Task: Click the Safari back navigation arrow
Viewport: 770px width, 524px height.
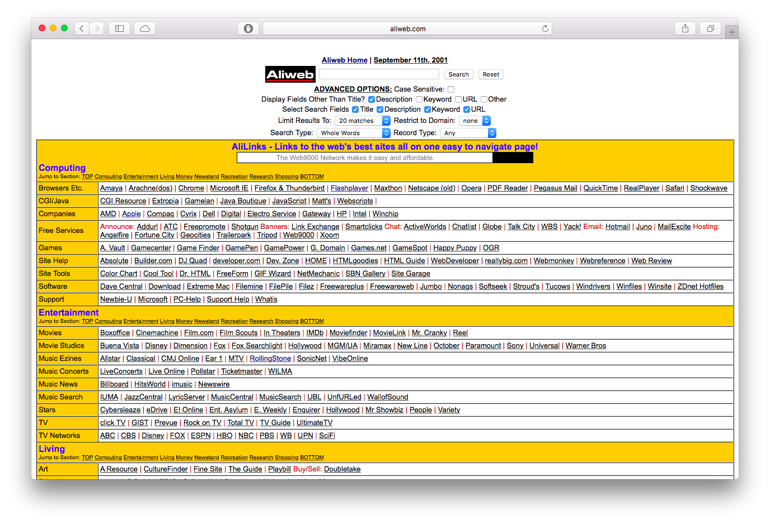Action: 82,29
